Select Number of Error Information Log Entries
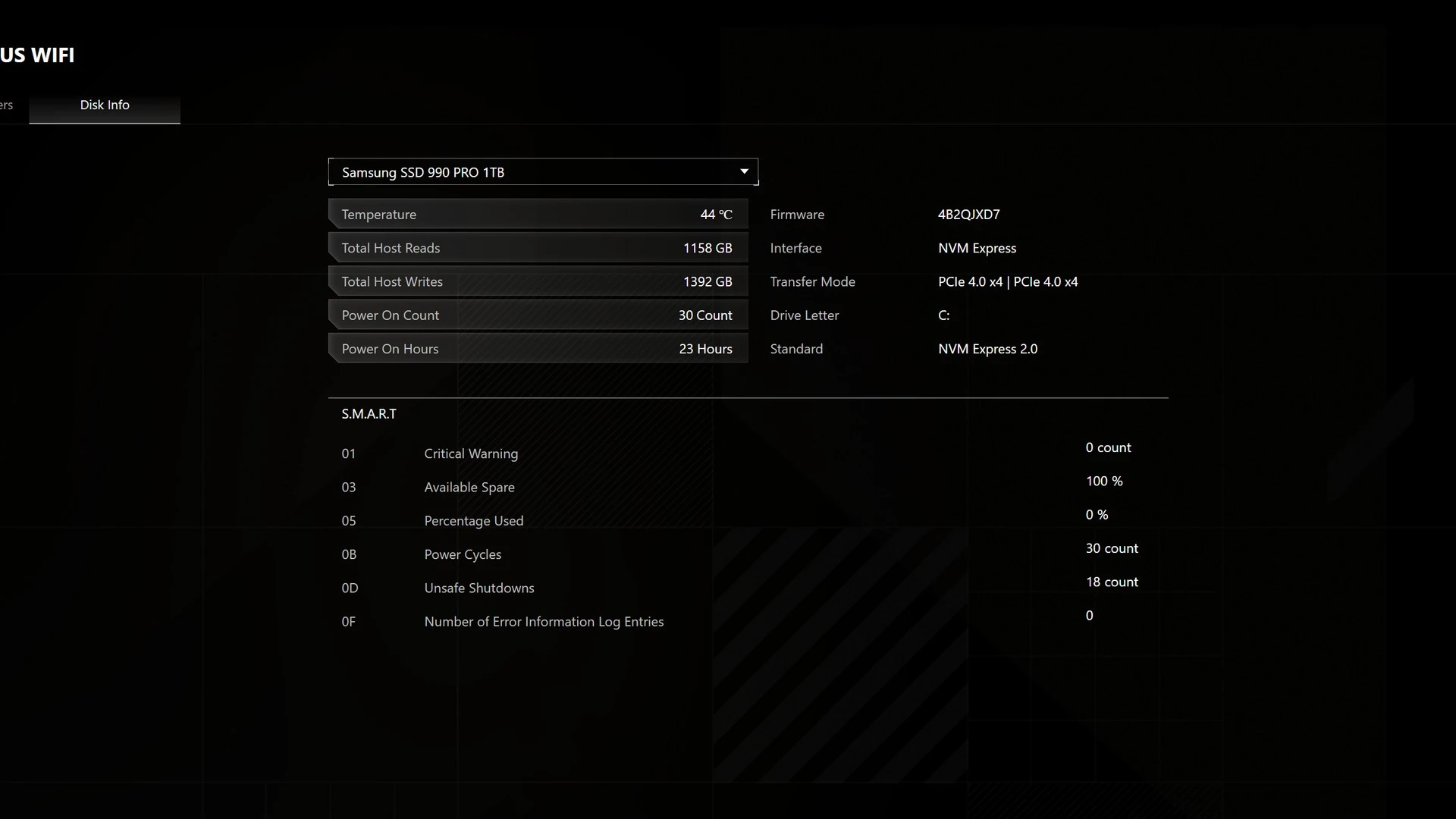Screen dimensions: 1456x819 pyautogui.click(x=544, y=622)
